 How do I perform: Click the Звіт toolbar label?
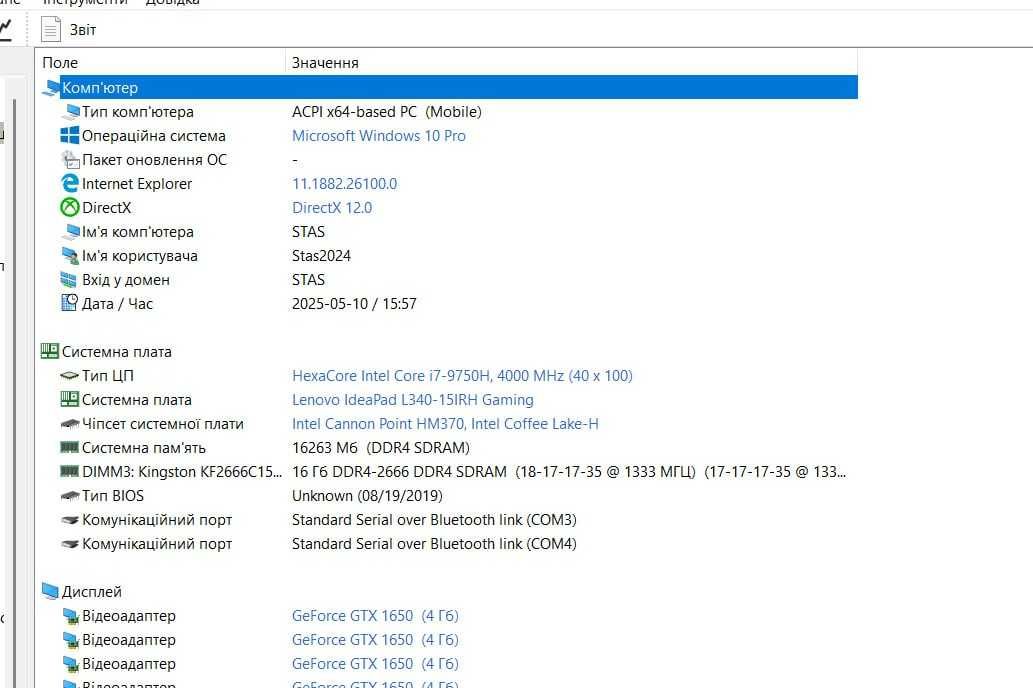(83, 30)
